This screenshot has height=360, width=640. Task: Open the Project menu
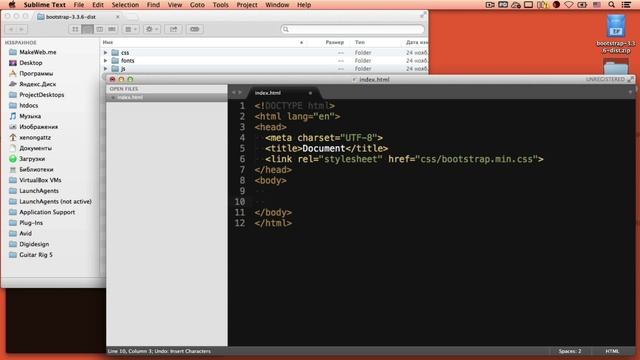(247, 5)
